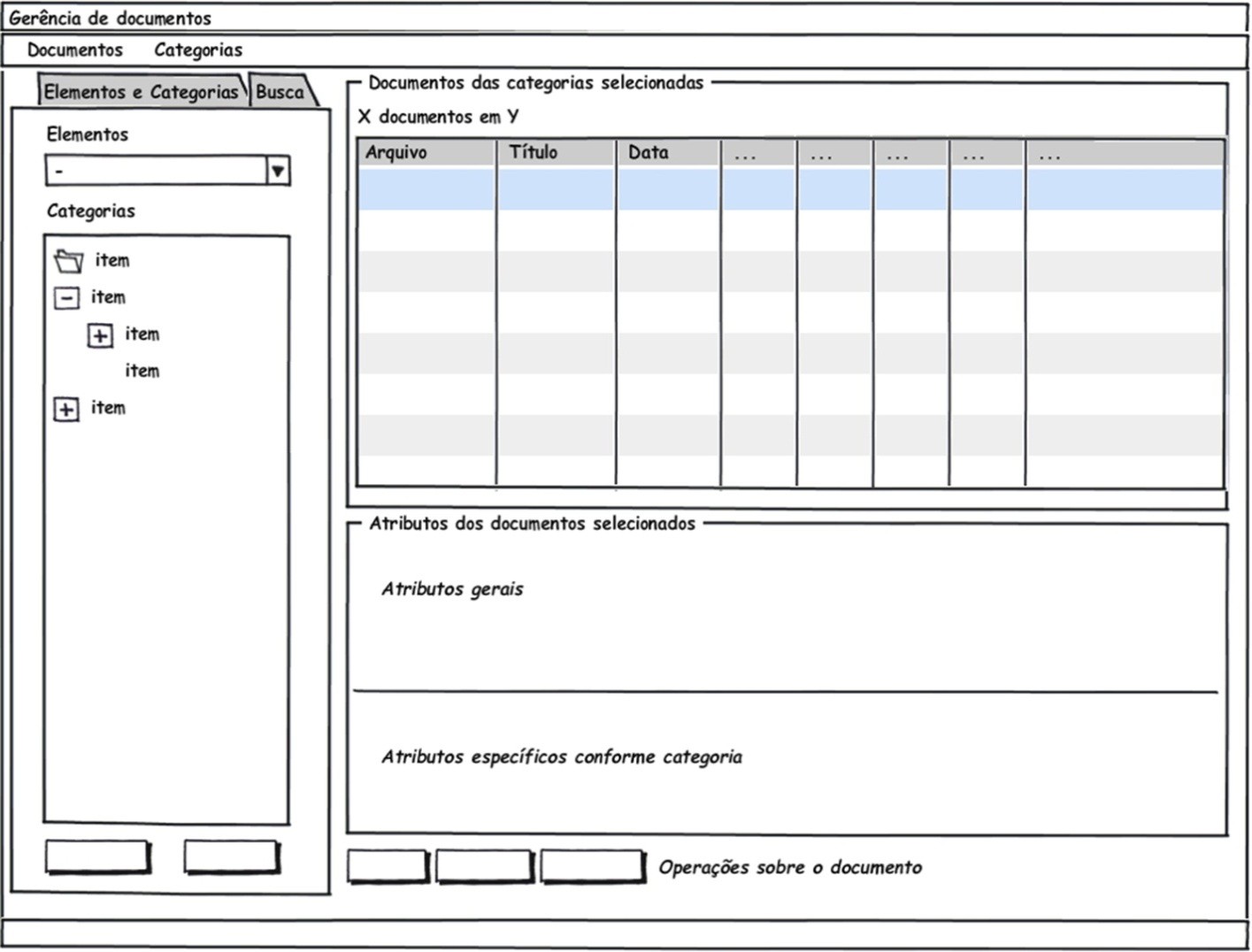
Task: Switch to the Elementos e Categorias tab
Action: click(x=142, y=91)
